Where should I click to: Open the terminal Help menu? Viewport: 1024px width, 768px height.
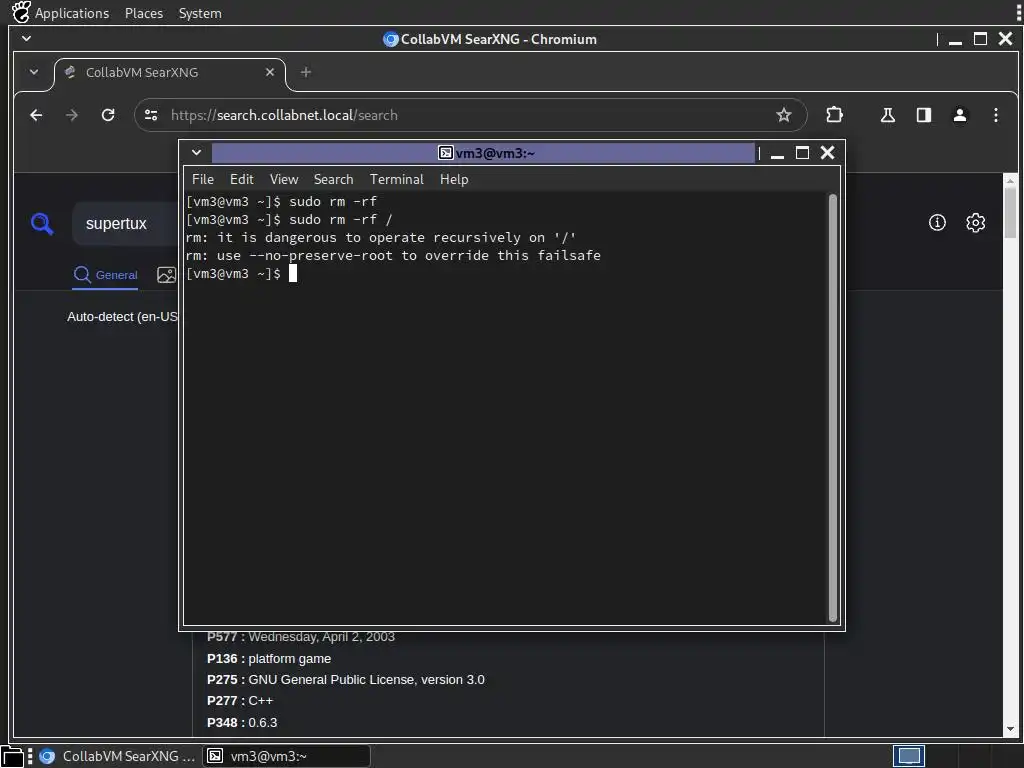point(454,179)
